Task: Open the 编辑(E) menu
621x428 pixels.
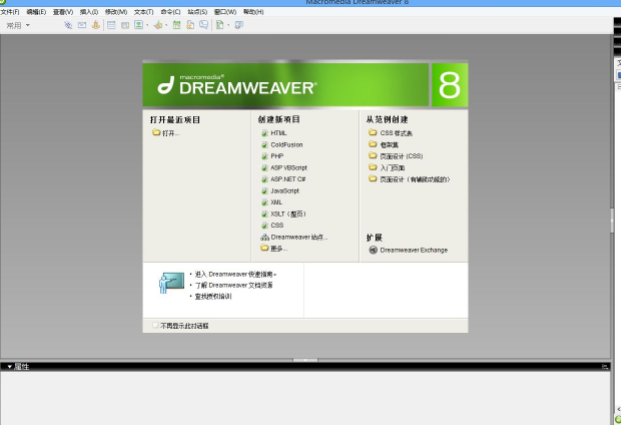Action: [x=36, y=12]
